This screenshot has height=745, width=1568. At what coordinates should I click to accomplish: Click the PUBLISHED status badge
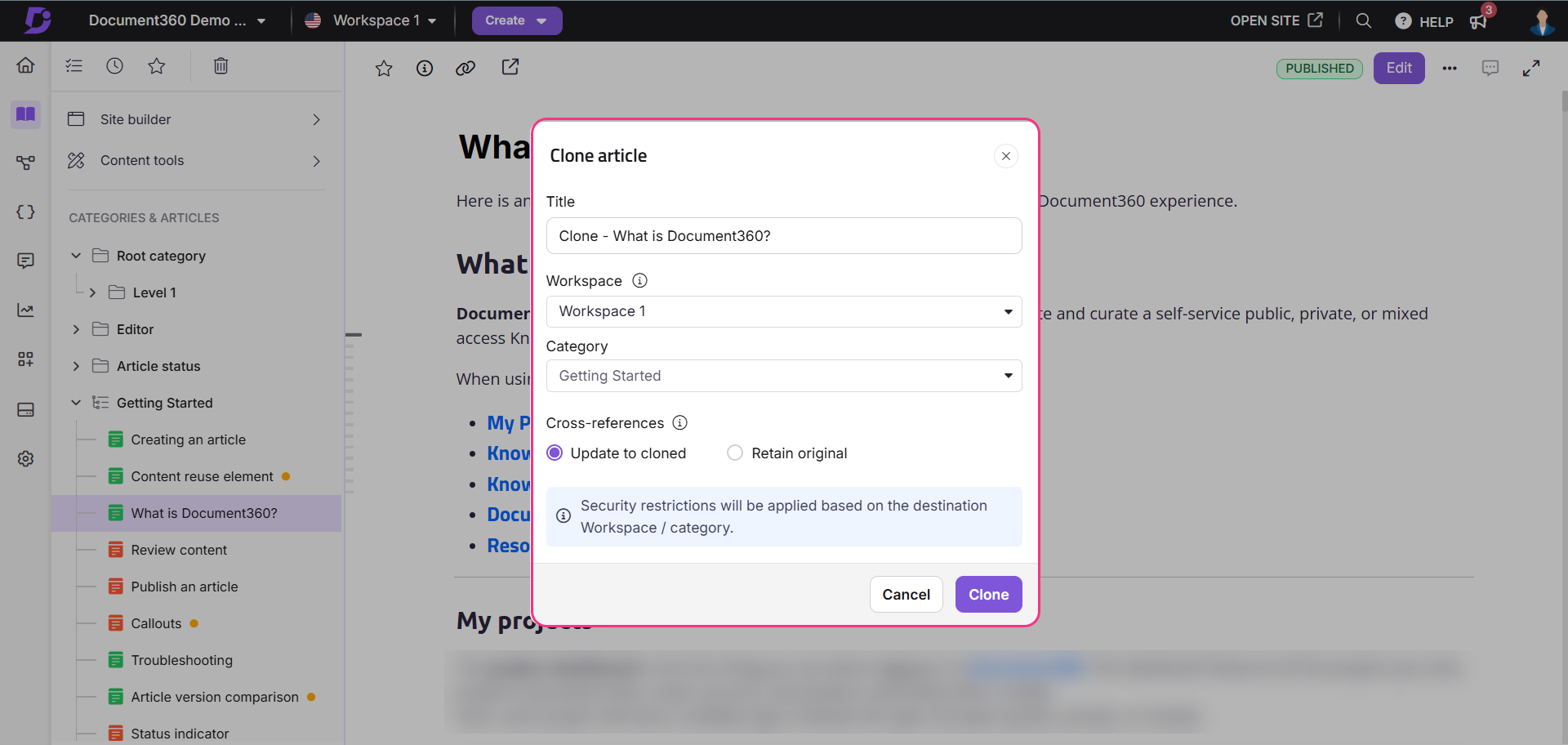[x=1320, y=69]
